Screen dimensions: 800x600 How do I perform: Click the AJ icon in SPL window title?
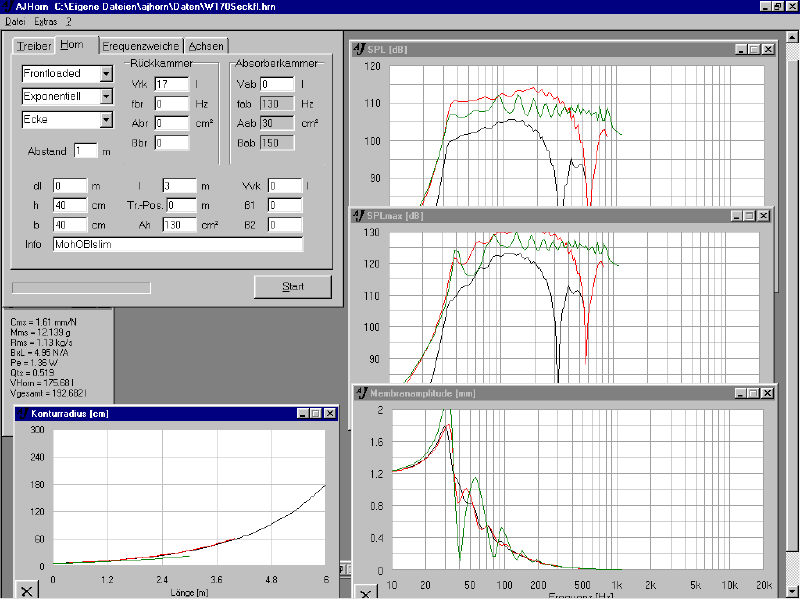[x=361, y=49]
